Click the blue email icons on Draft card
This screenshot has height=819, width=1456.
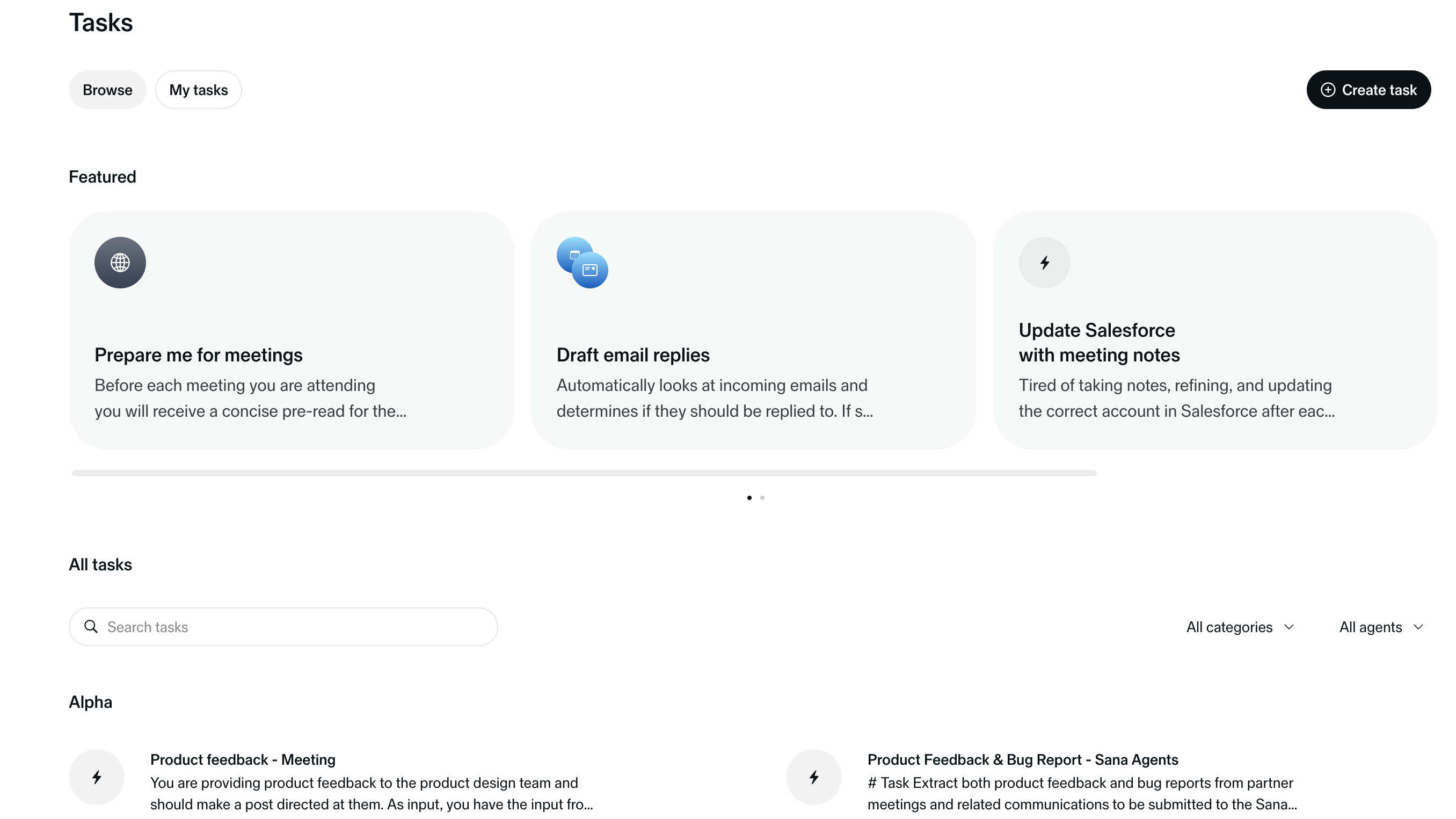(582, 263)
